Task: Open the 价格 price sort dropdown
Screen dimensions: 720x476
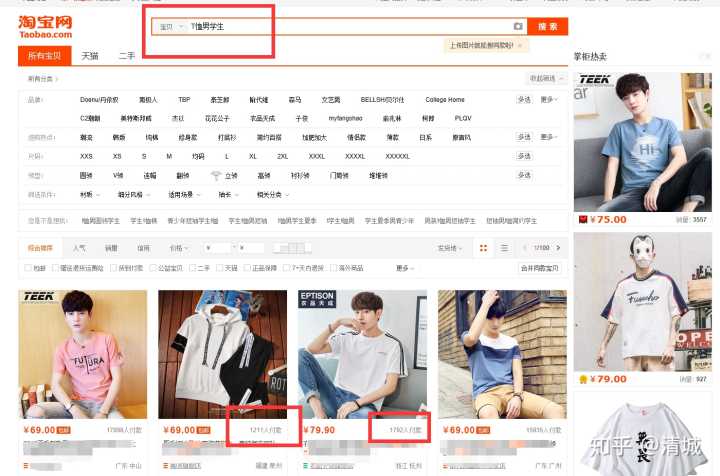Action: pos(179,248)
